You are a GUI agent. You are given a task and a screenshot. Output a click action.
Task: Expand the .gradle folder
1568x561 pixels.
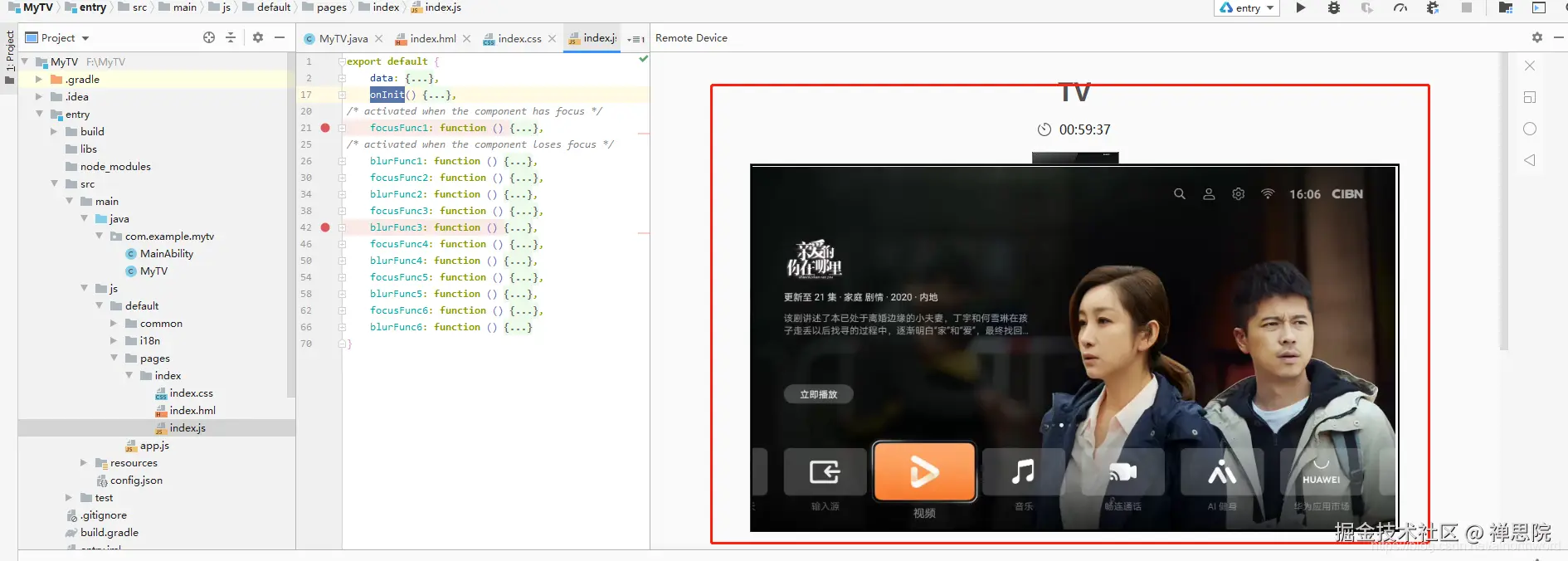[x=38, y=79]
